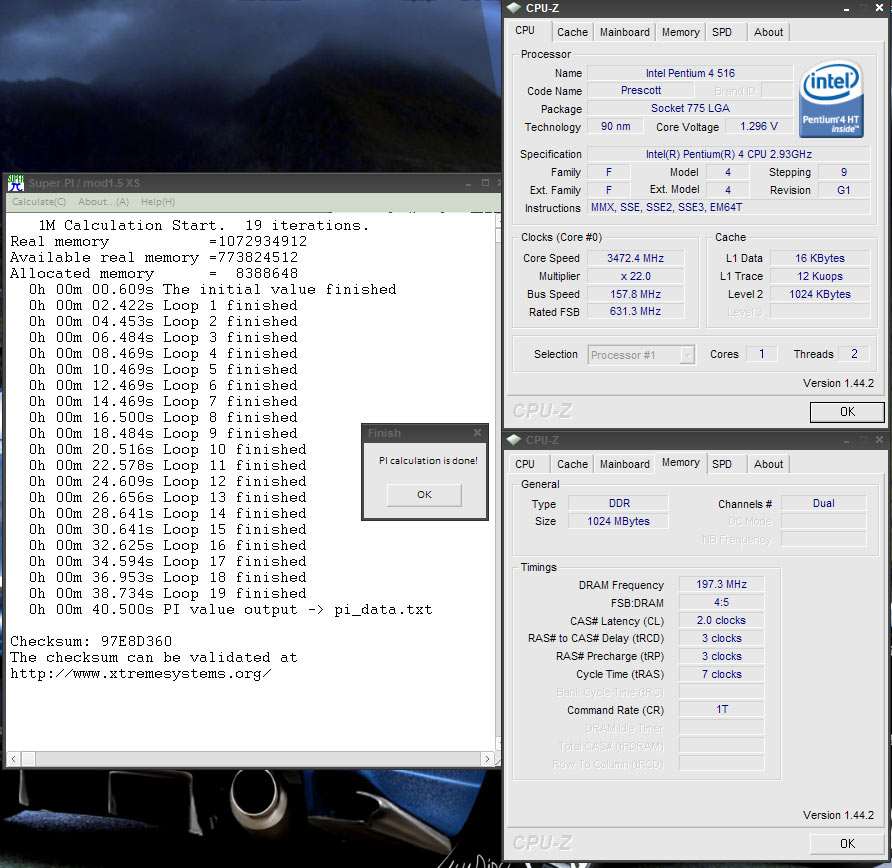Open the Help(H) menu in Super PI
The height and width of the screenshot is (868, 892).
(x=158, y=202)
